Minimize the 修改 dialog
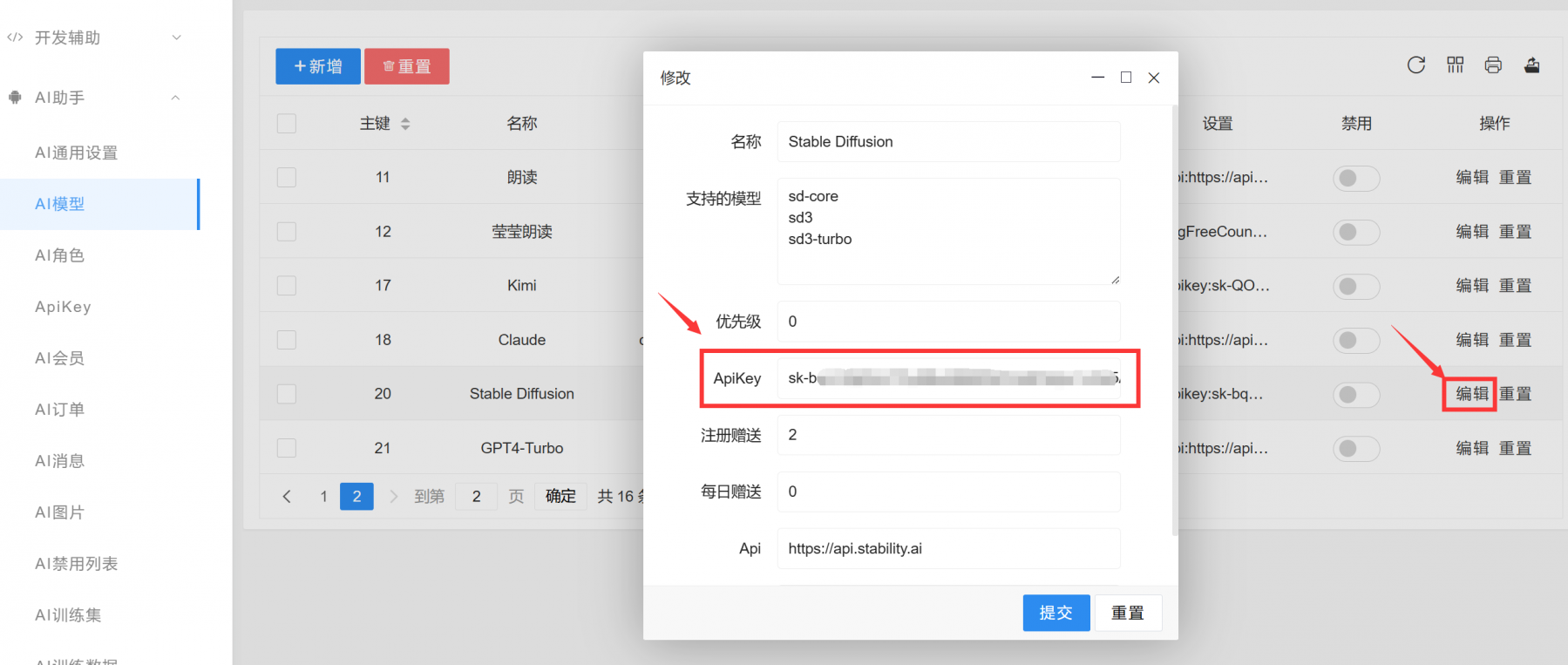Screen dimensions: 1568x665 click(x=1098, y=78)
